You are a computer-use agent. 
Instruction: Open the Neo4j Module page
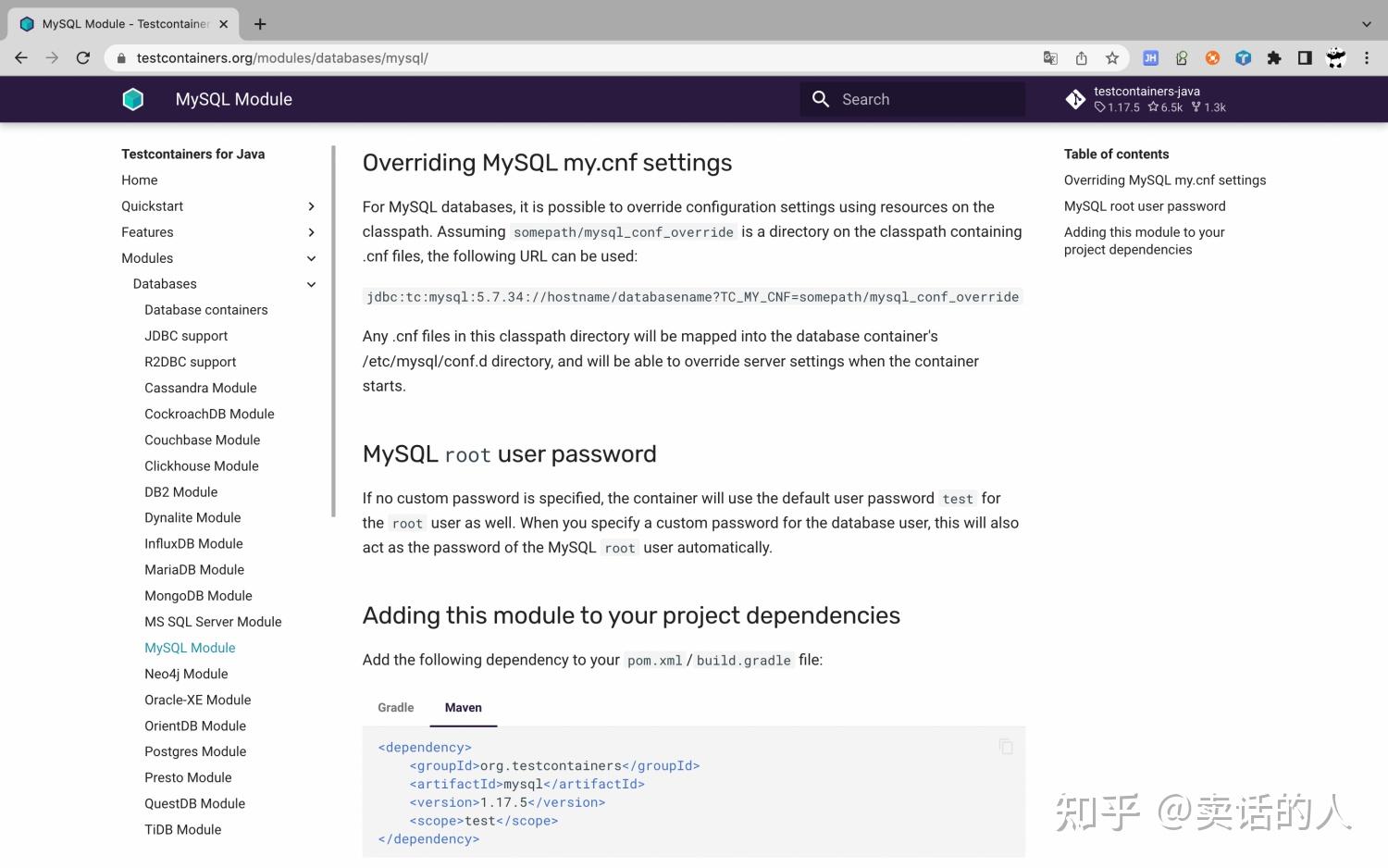tap(186, 674)
